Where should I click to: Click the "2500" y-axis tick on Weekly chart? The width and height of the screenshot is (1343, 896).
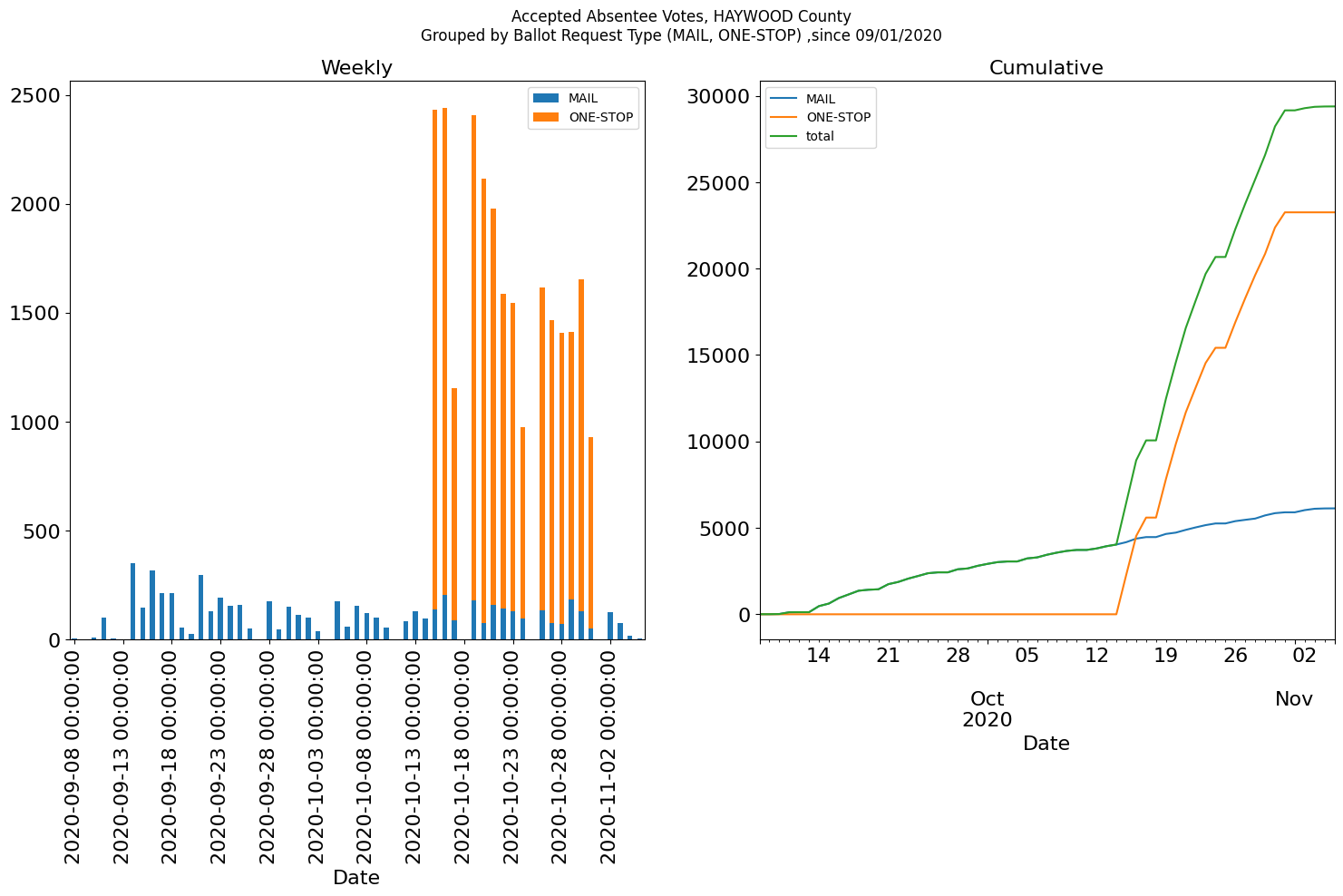click(35, 96)
